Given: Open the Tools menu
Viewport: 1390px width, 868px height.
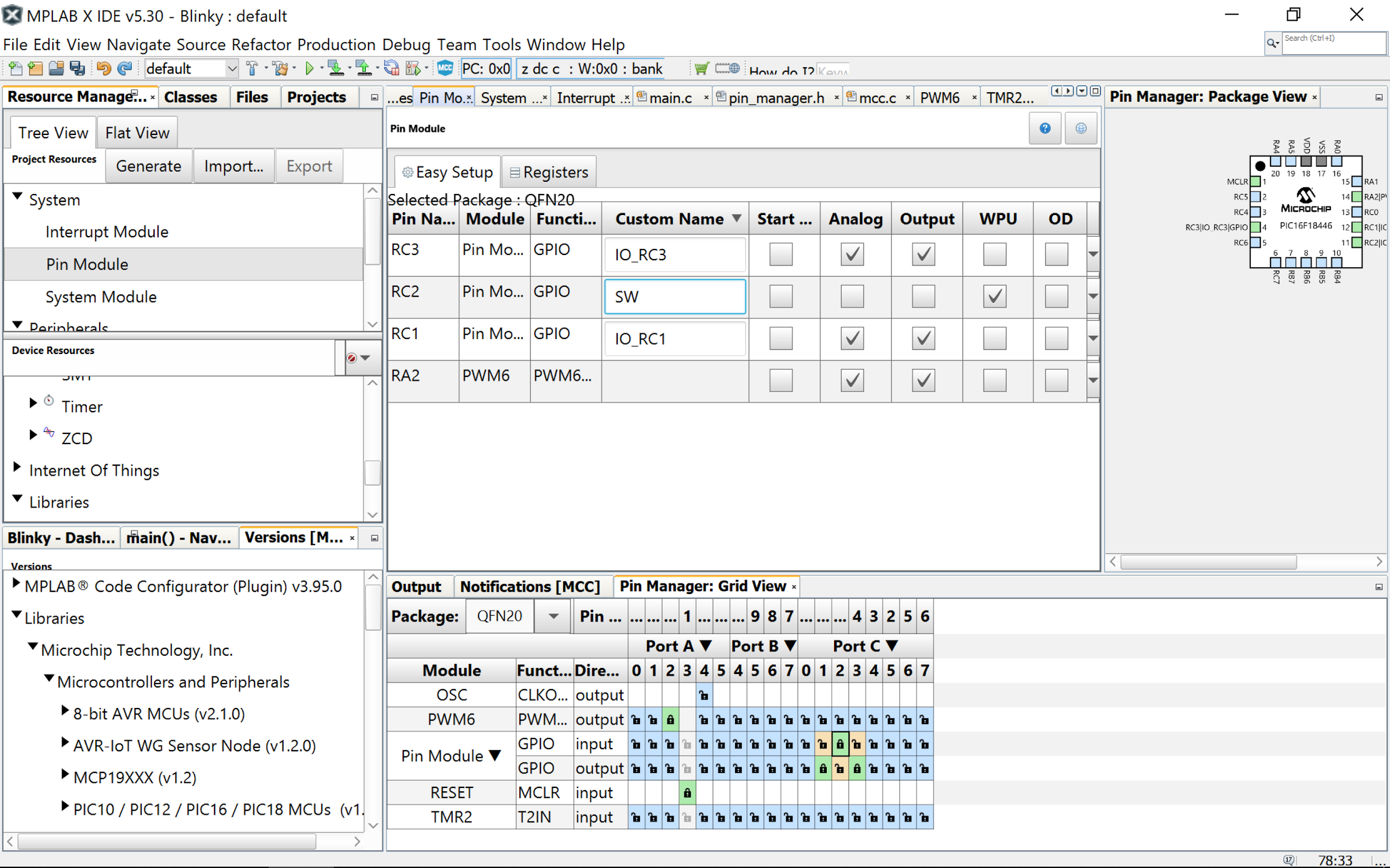Looking at the screenshot, I should [x=502, y=45].
